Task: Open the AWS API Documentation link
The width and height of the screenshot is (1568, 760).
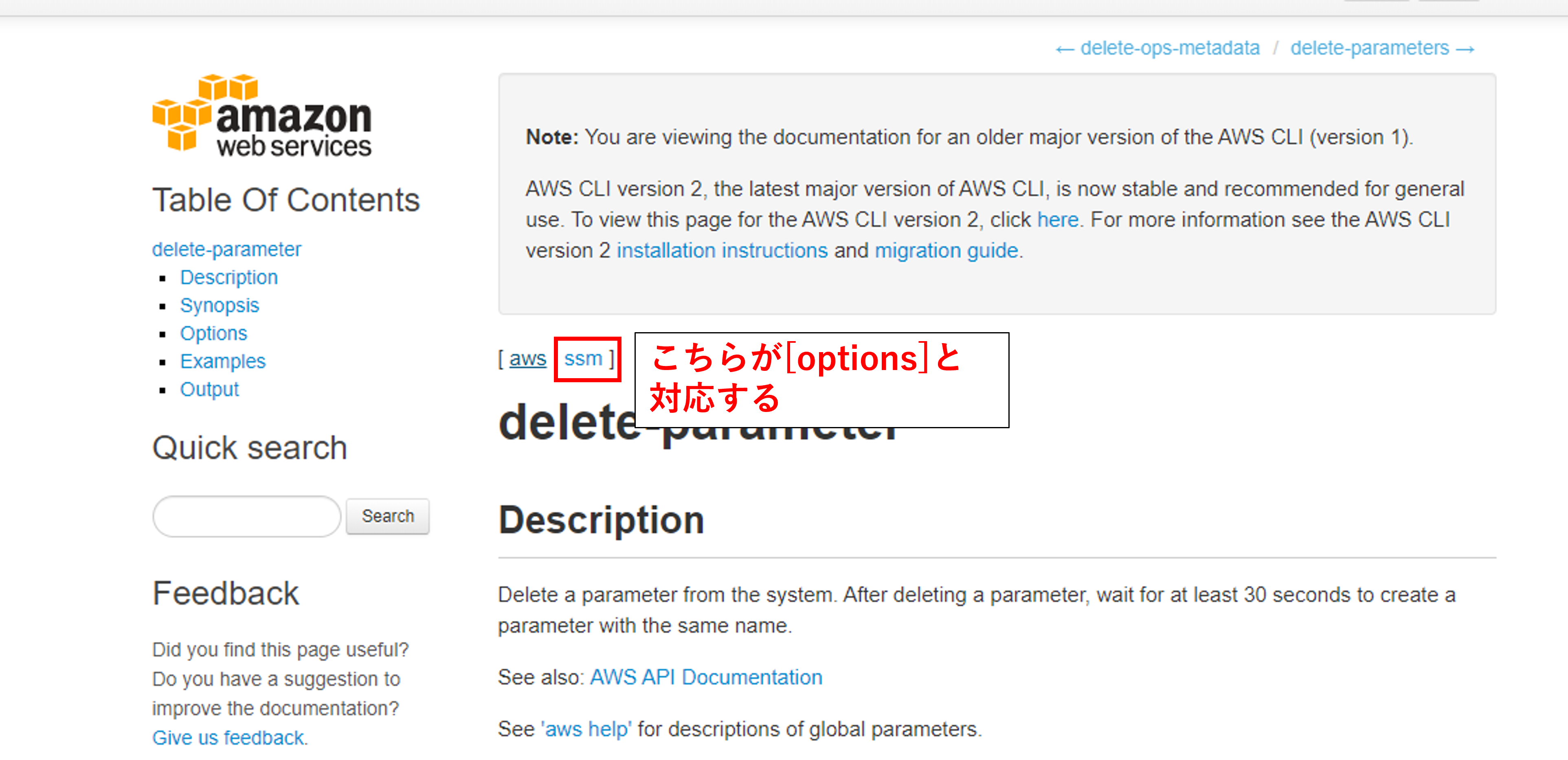Action: pyautogui.click(x=705, y=677)
